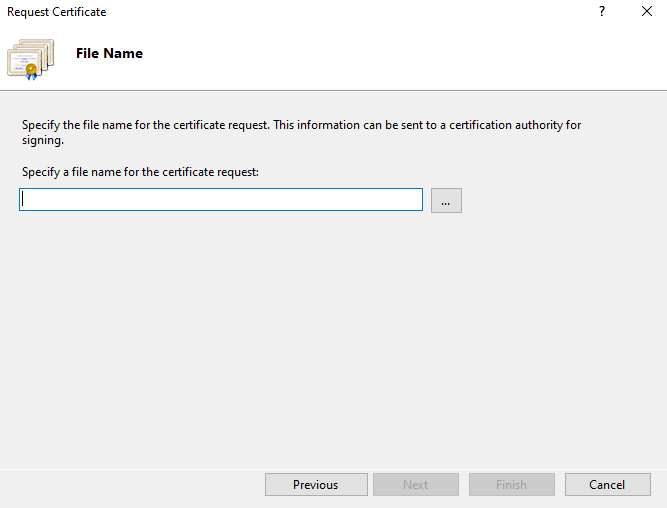Click the description text about certification authority
The width and height of the screenshot is (667, 508).
[300, 126]
